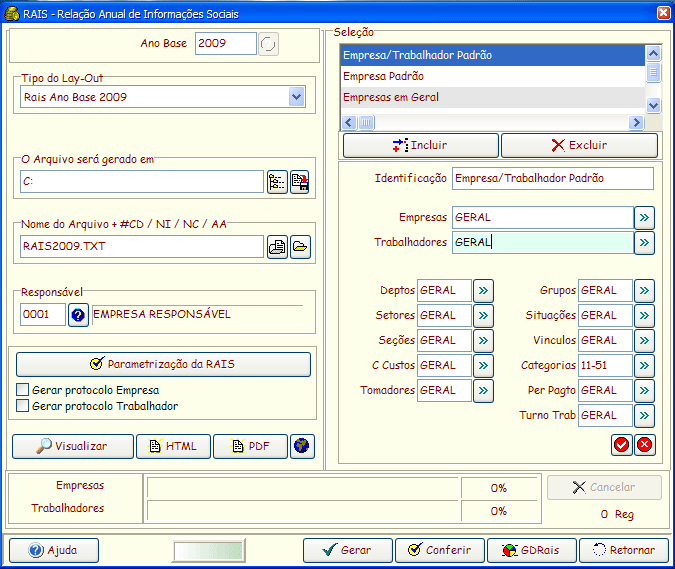This screenshot has height=569, width=675.
Task: Launch GDRais
Action: [x=532, y=550]
